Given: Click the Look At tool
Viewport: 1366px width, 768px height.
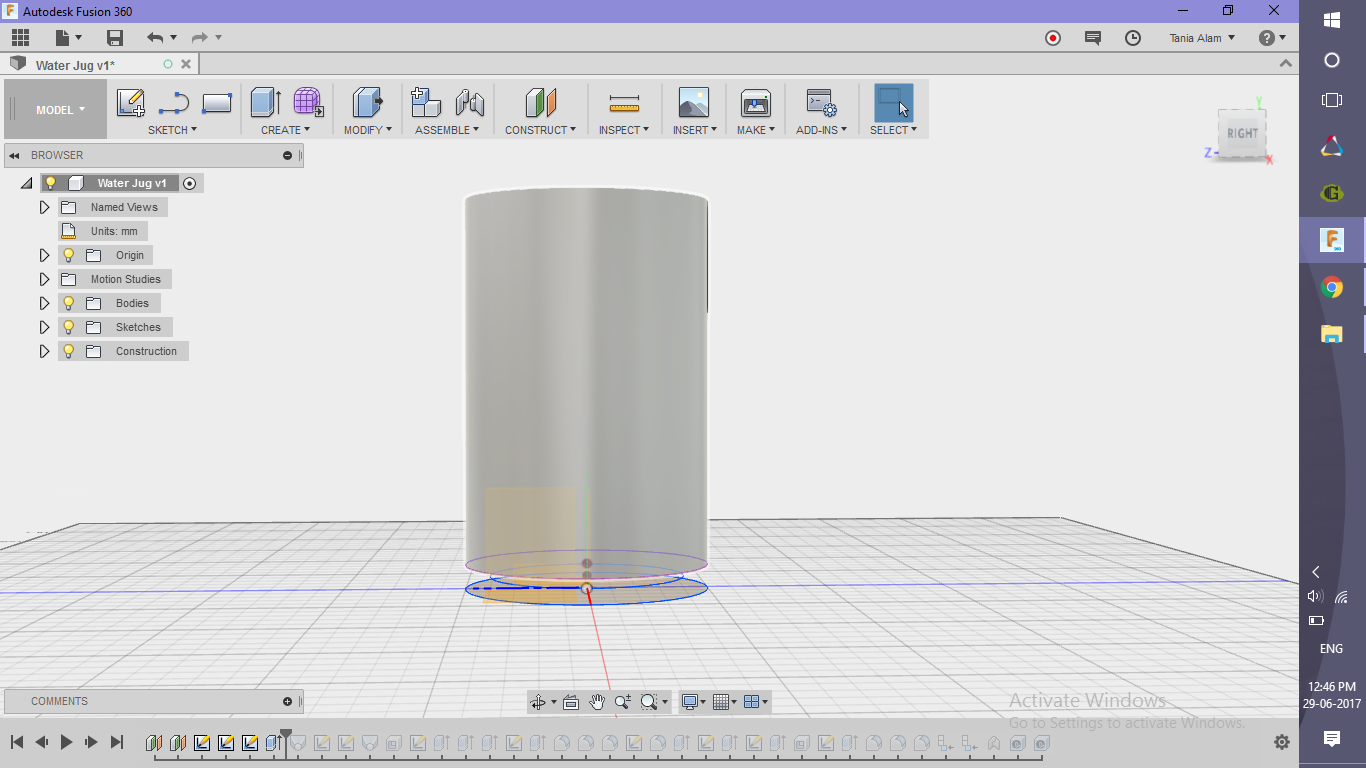Looking at the screenshot, I should click(571, 702).
